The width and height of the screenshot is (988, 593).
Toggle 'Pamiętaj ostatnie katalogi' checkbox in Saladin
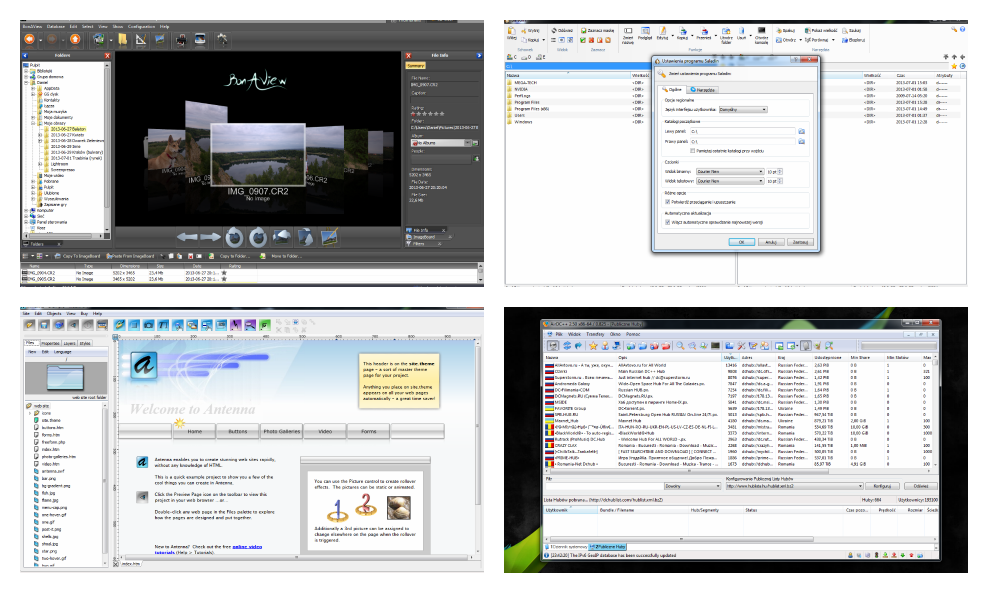693,151
